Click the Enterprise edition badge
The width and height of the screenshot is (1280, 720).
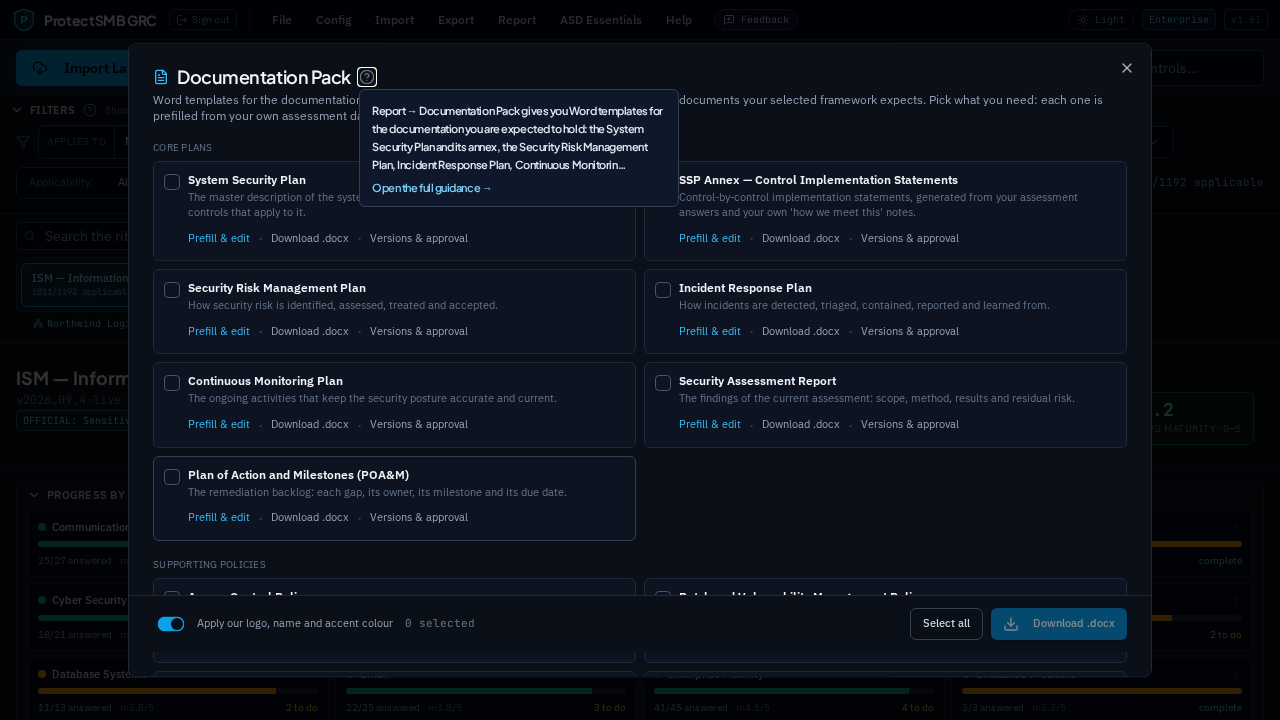point(1179,20)
